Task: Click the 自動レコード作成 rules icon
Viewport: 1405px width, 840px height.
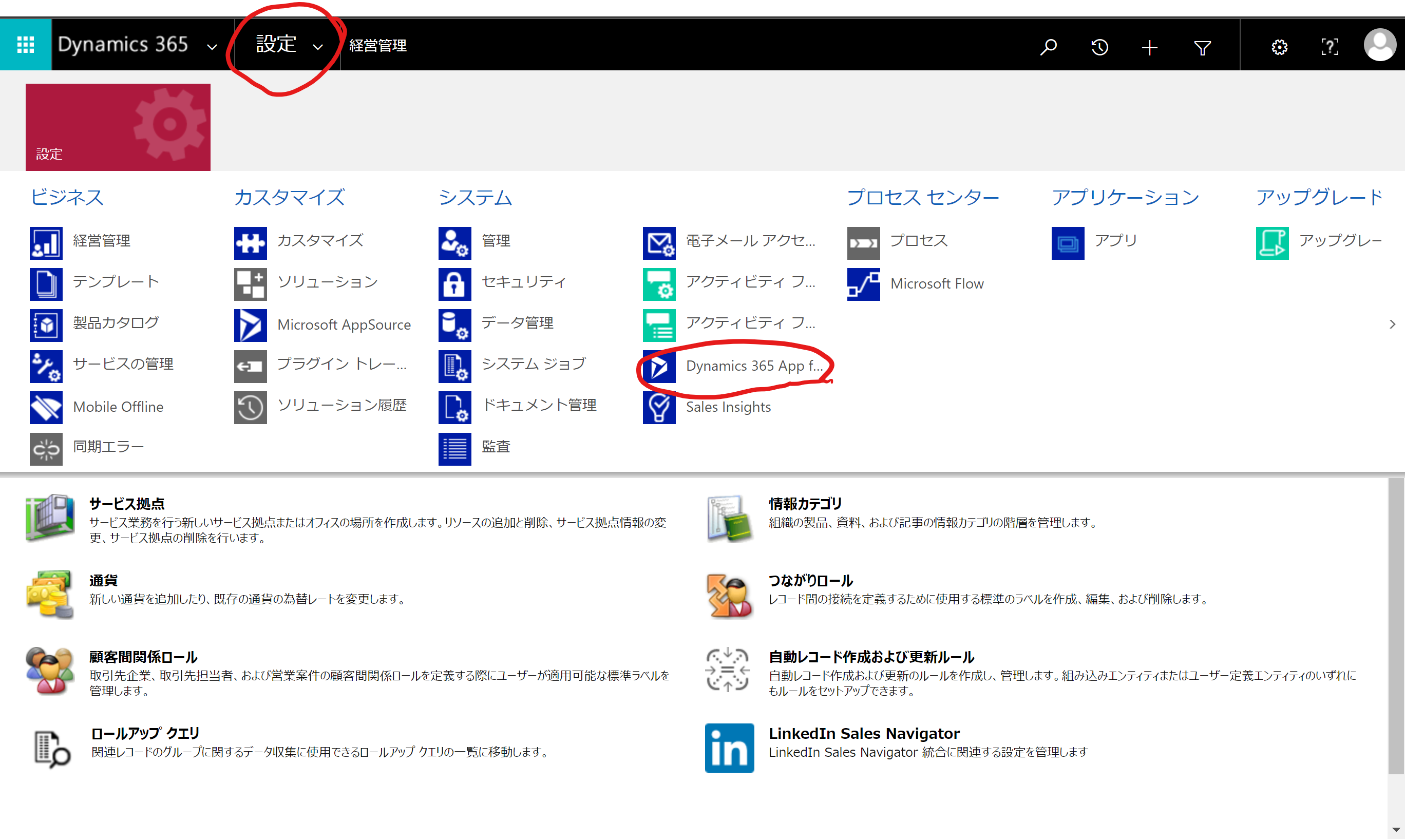Action: point(728,670)
